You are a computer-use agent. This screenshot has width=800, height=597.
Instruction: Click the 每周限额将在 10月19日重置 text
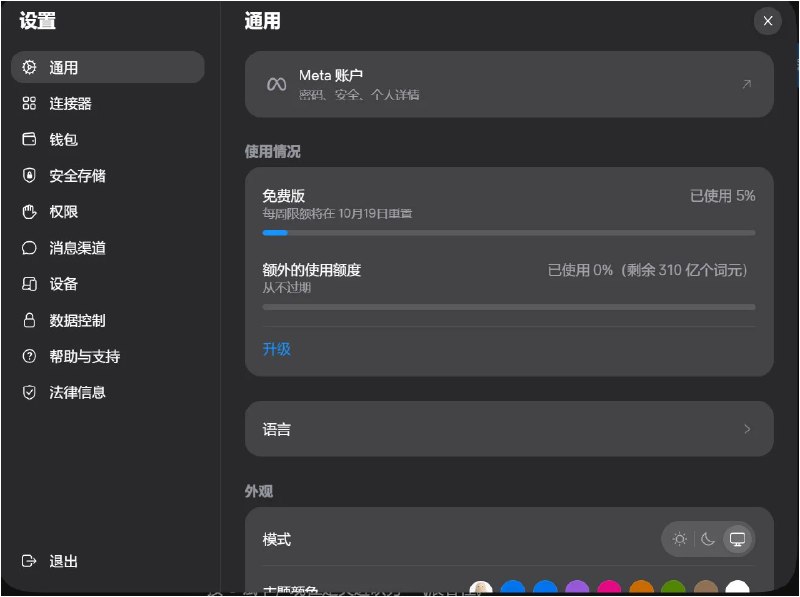[337, 213]
